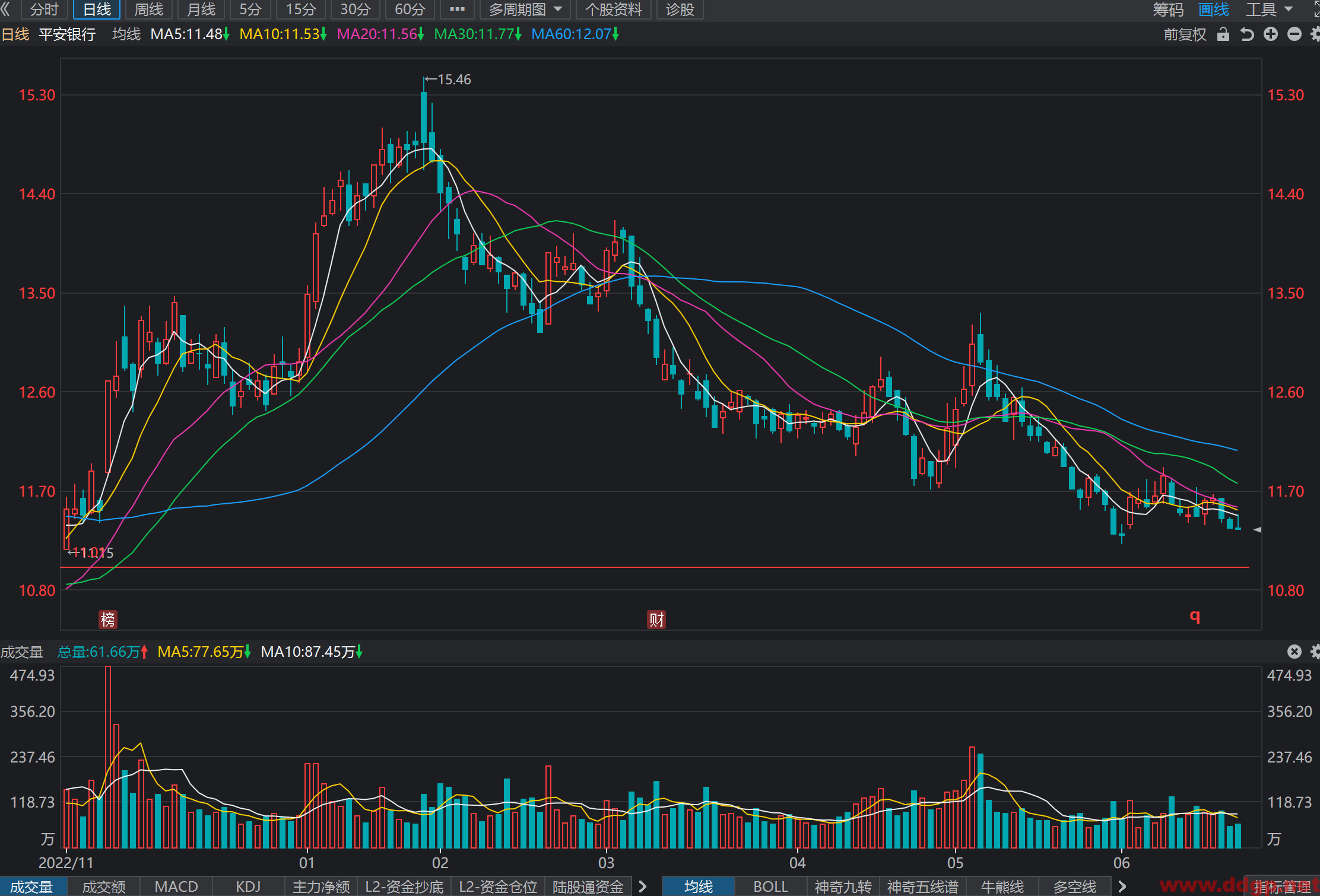Screen dimensions: 1320x896
Task: Click 总量:61.66万 volume value
Action: 102,652
